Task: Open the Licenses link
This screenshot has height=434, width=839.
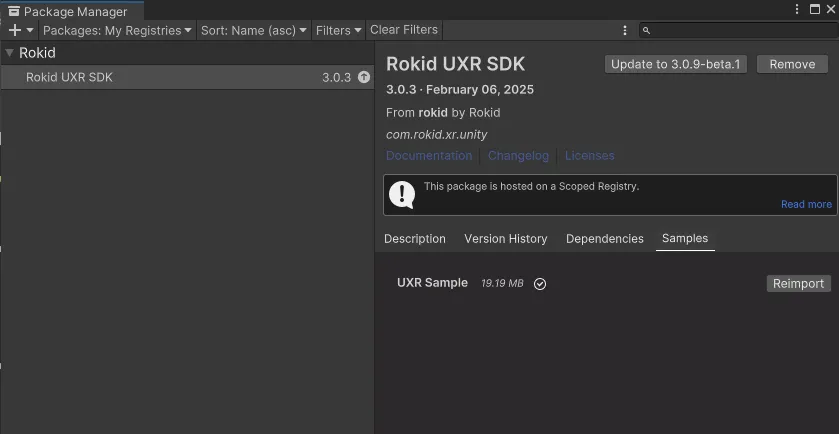Action: coord(590,156)
